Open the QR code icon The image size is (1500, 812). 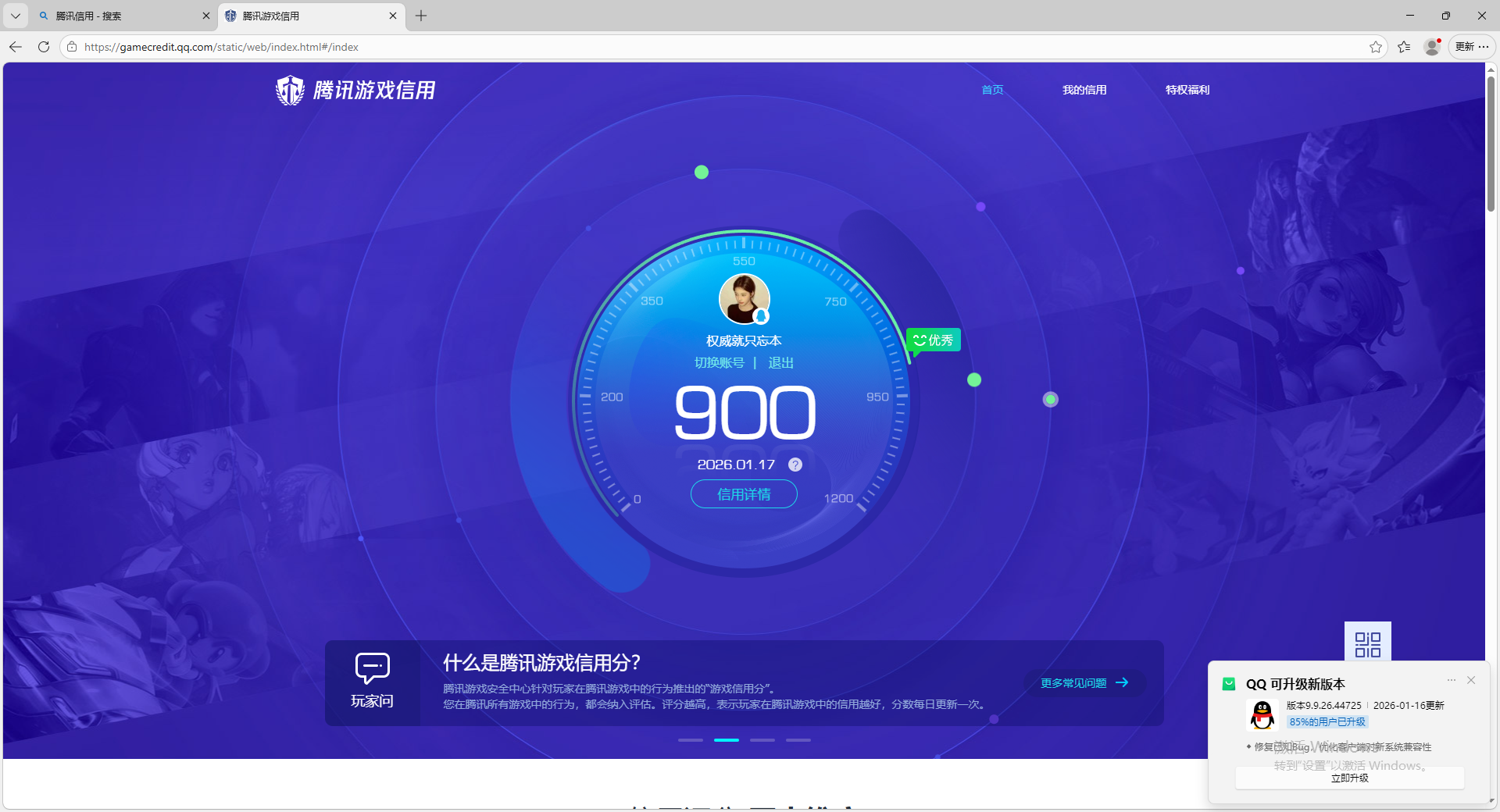1367,643
